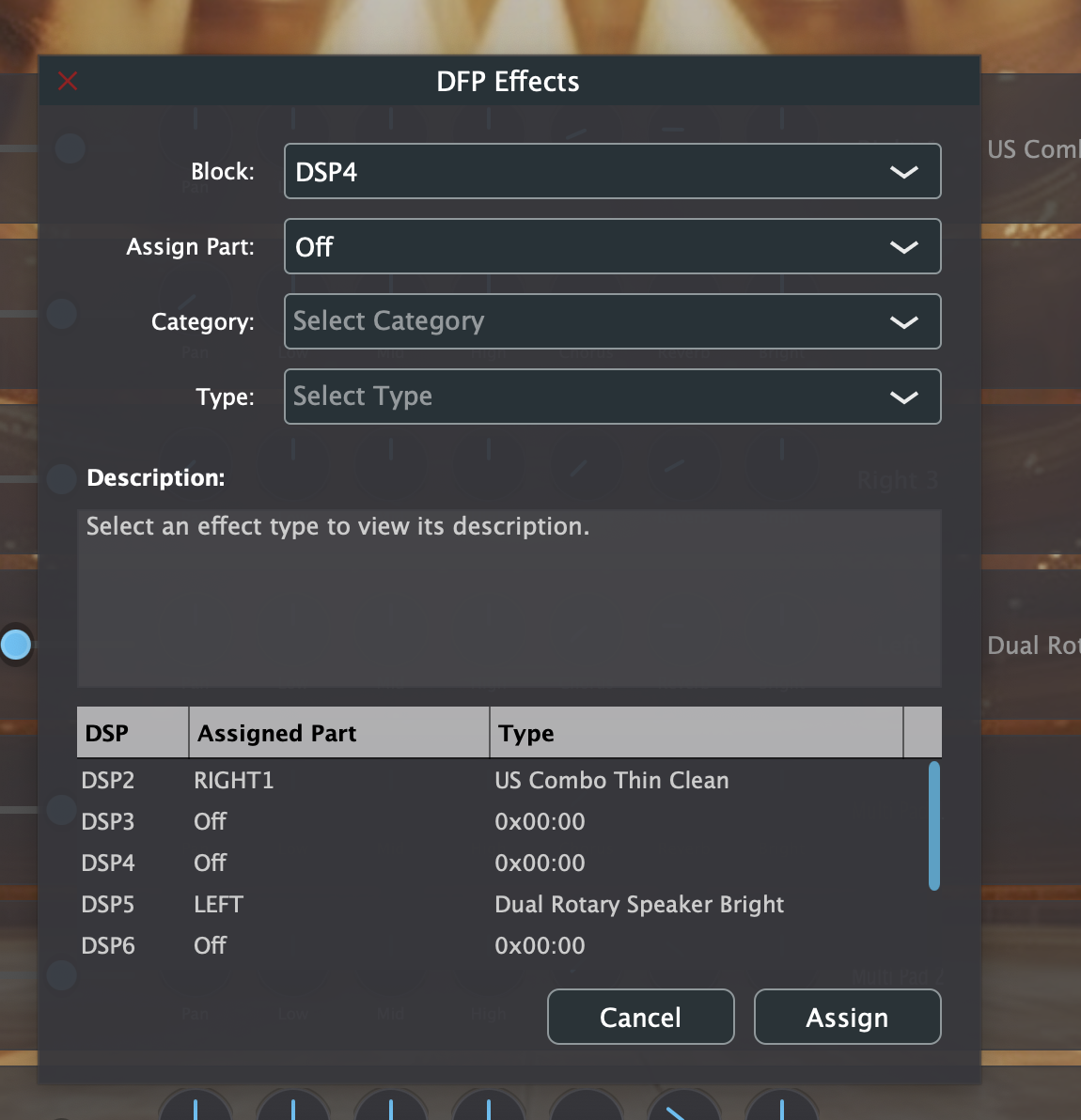Expand the Select Category dropdown

[x=612, y=321]
